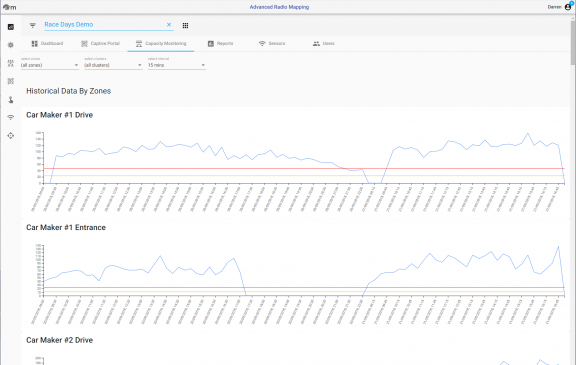Open the select zones dropdown

pos(50,65)
